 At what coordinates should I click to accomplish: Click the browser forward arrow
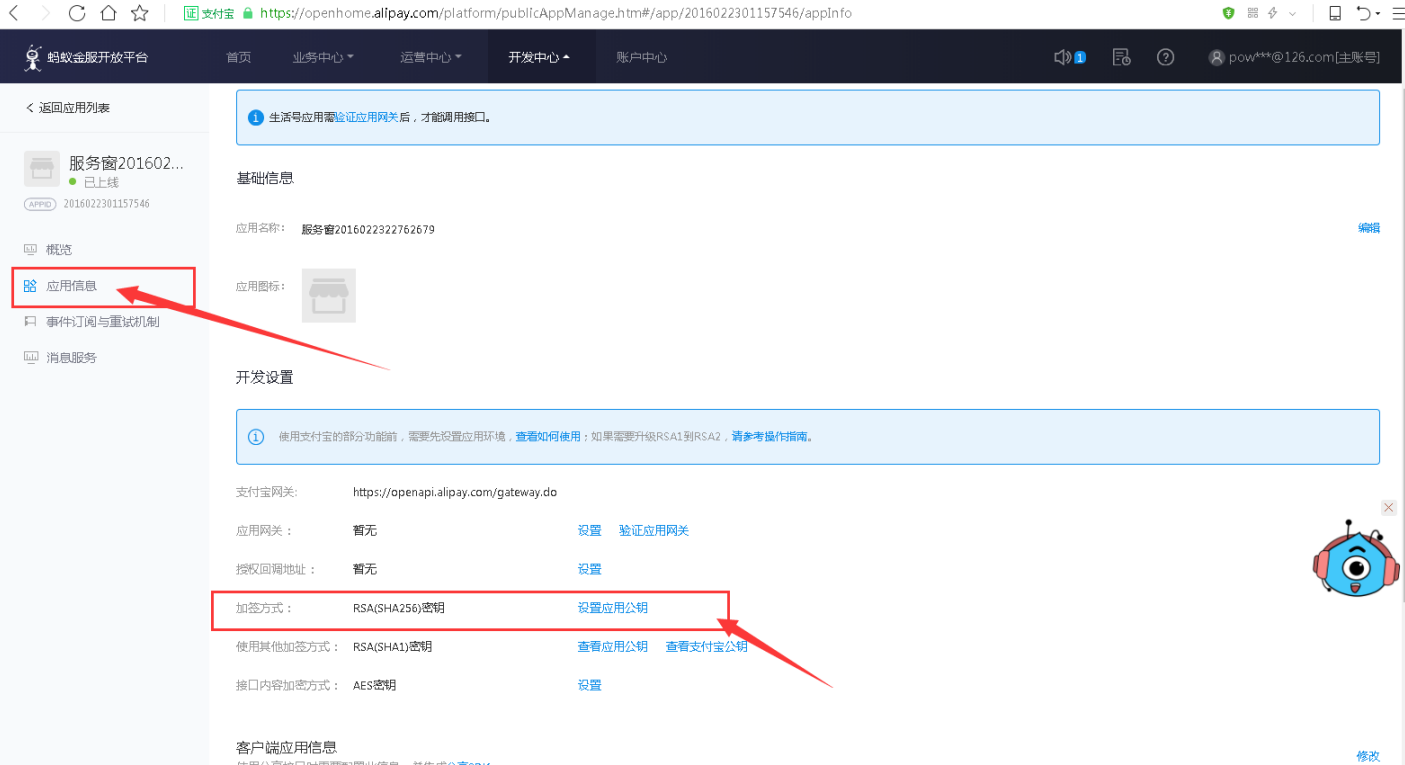pyautogui.click(x=45, y=13)
